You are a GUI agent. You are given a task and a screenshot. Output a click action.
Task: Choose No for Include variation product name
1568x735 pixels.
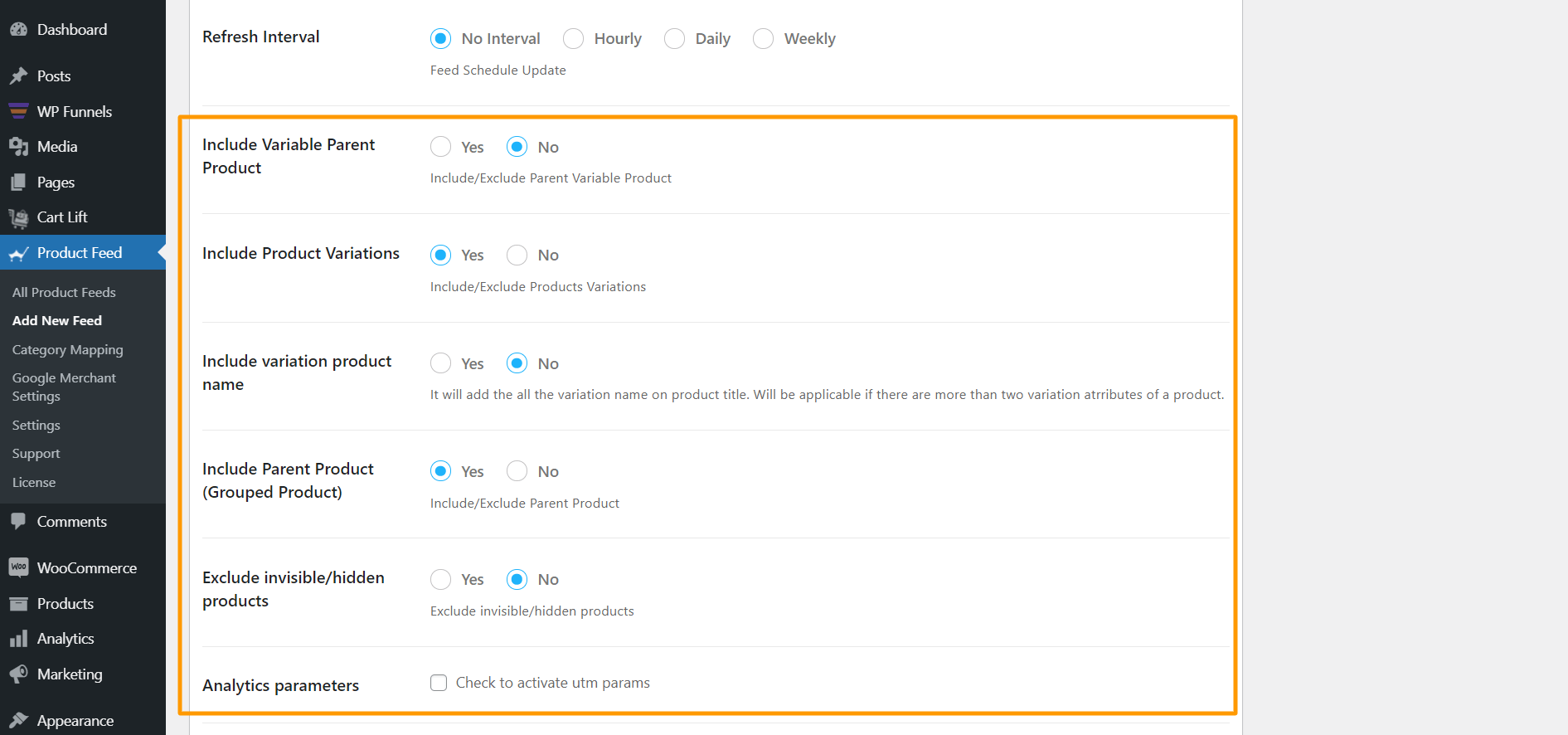coord(517,363)
